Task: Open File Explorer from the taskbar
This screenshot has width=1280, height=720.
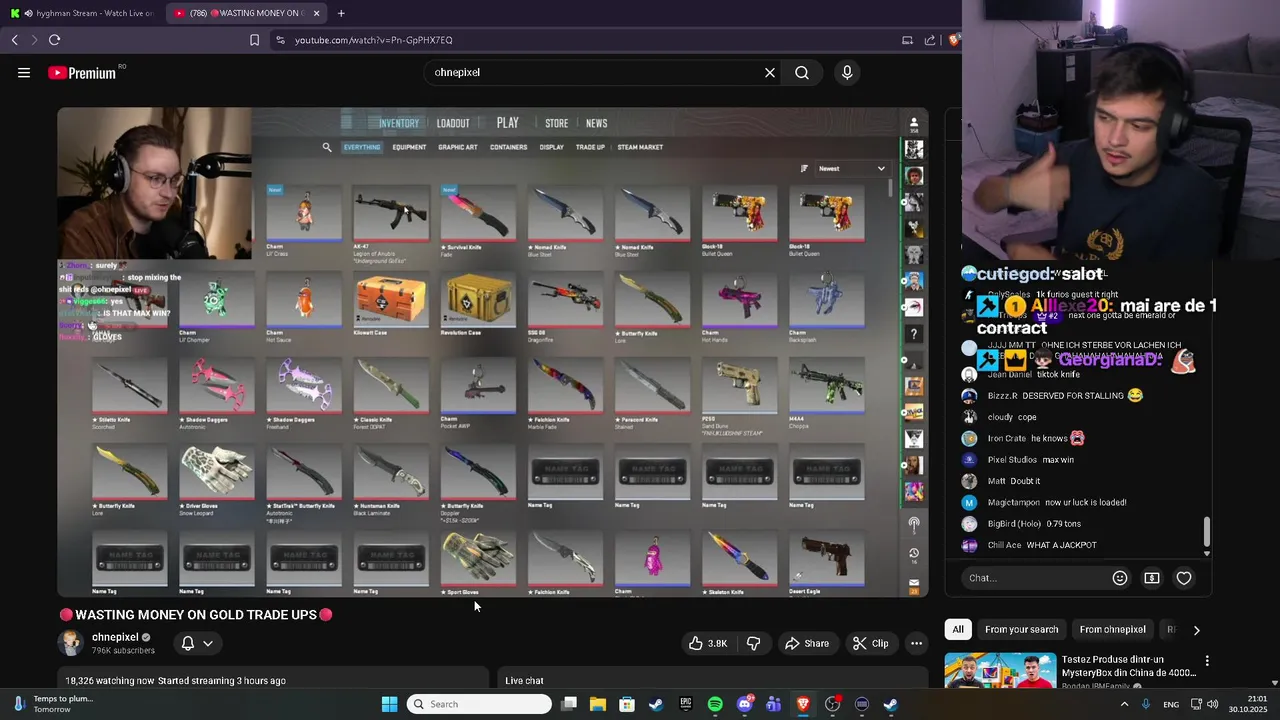Action: click(x=598, y=704)
